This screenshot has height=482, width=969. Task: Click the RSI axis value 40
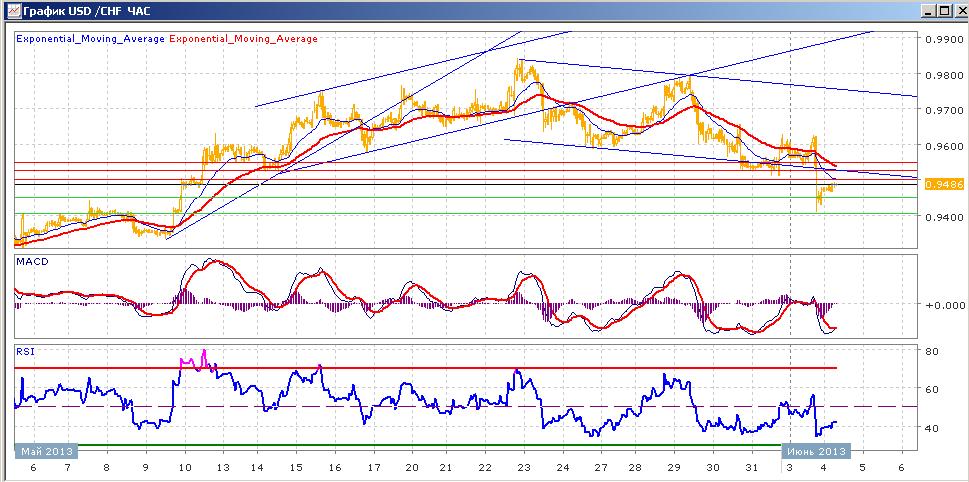click(x=931, y=428)
